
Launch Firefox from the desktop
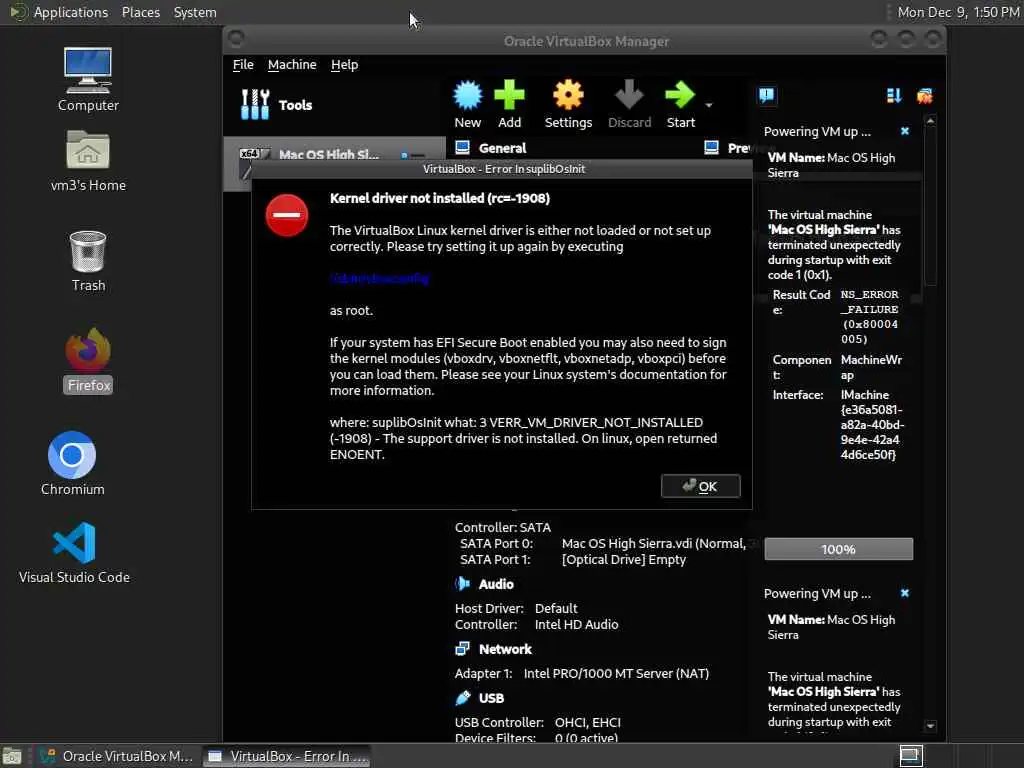(x=88, y=360)
